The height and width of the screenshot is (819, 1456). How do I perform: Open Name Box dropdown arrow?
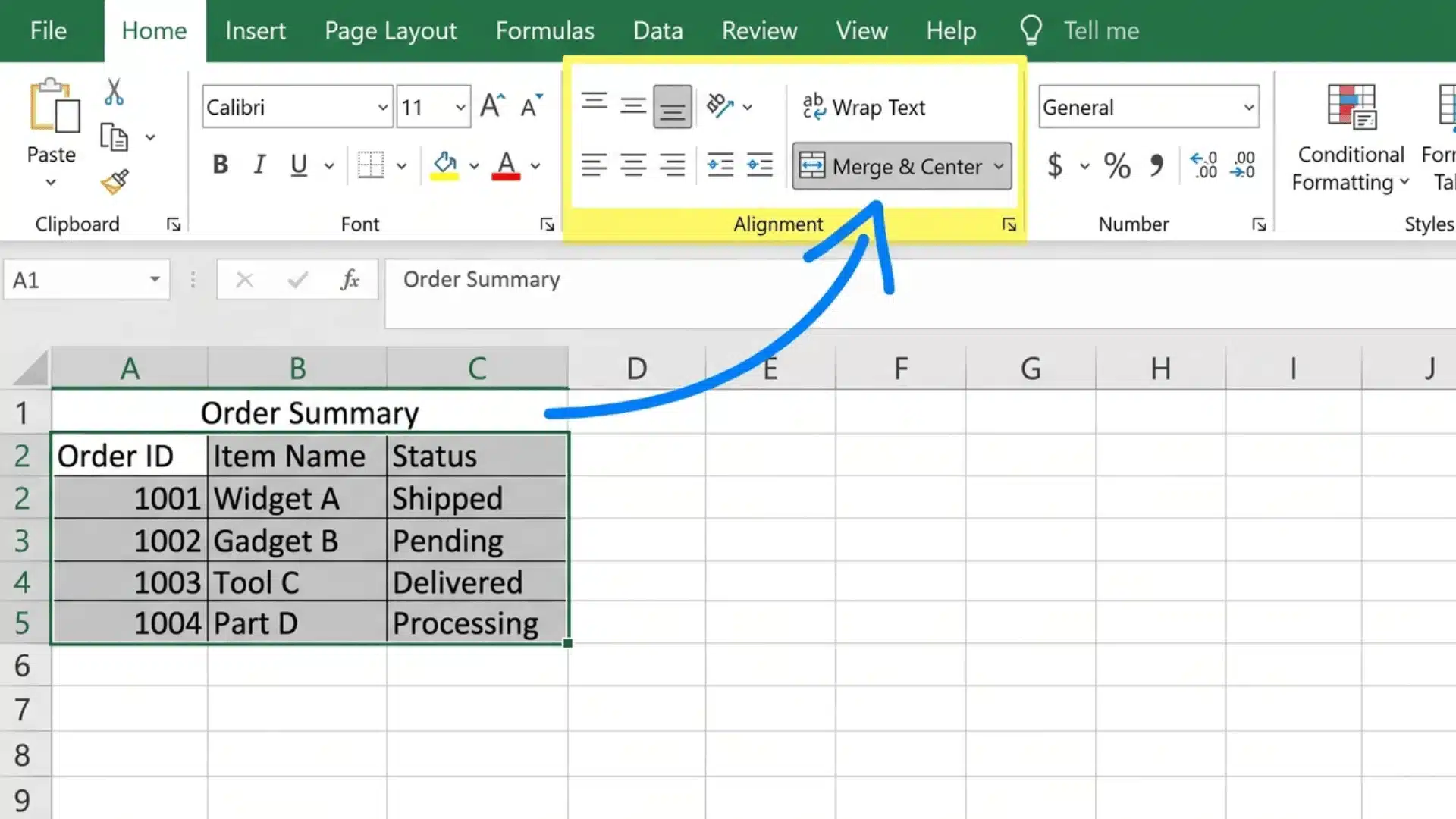(x=155, y=279)
